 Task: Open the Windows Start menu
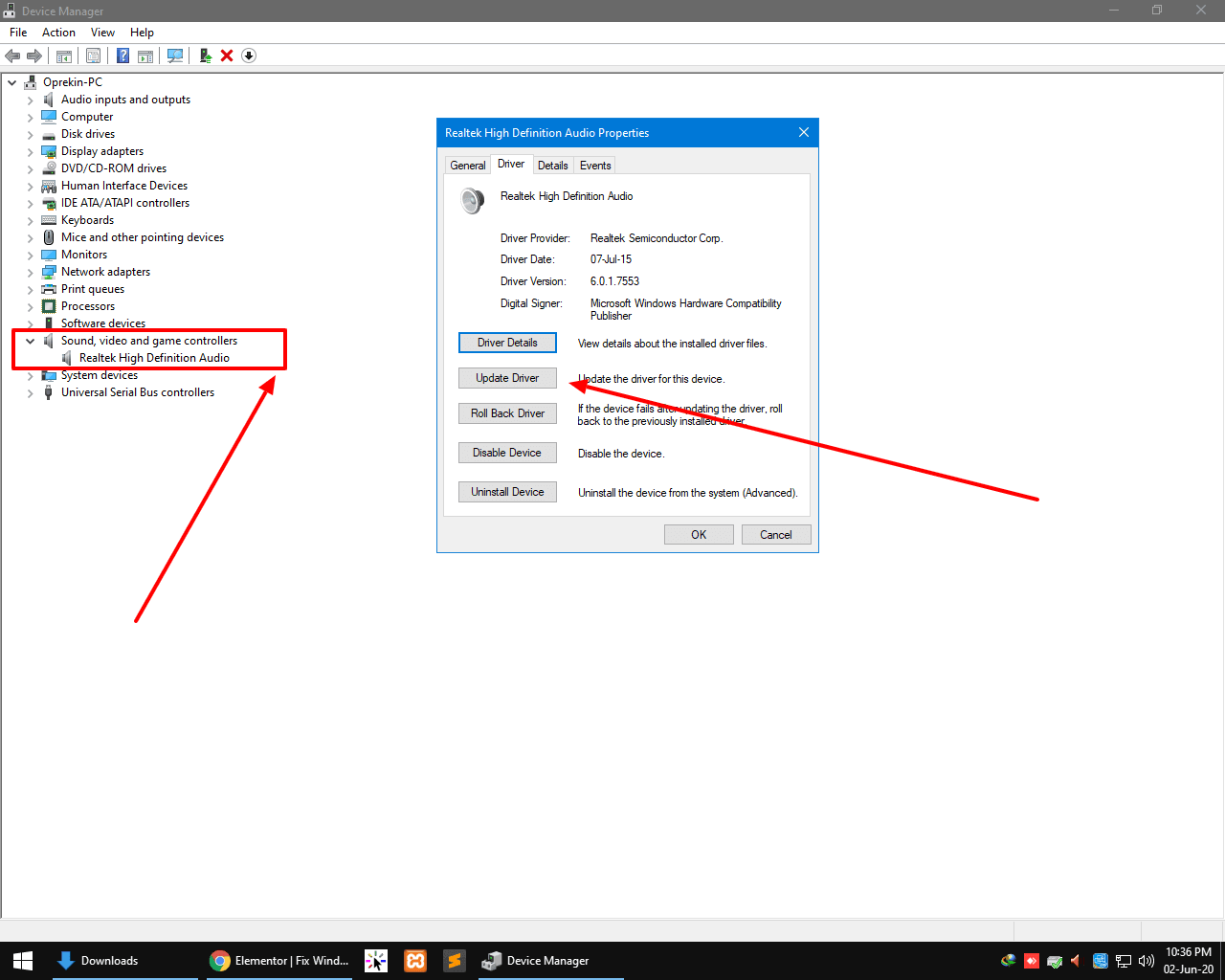pos(23,961)
